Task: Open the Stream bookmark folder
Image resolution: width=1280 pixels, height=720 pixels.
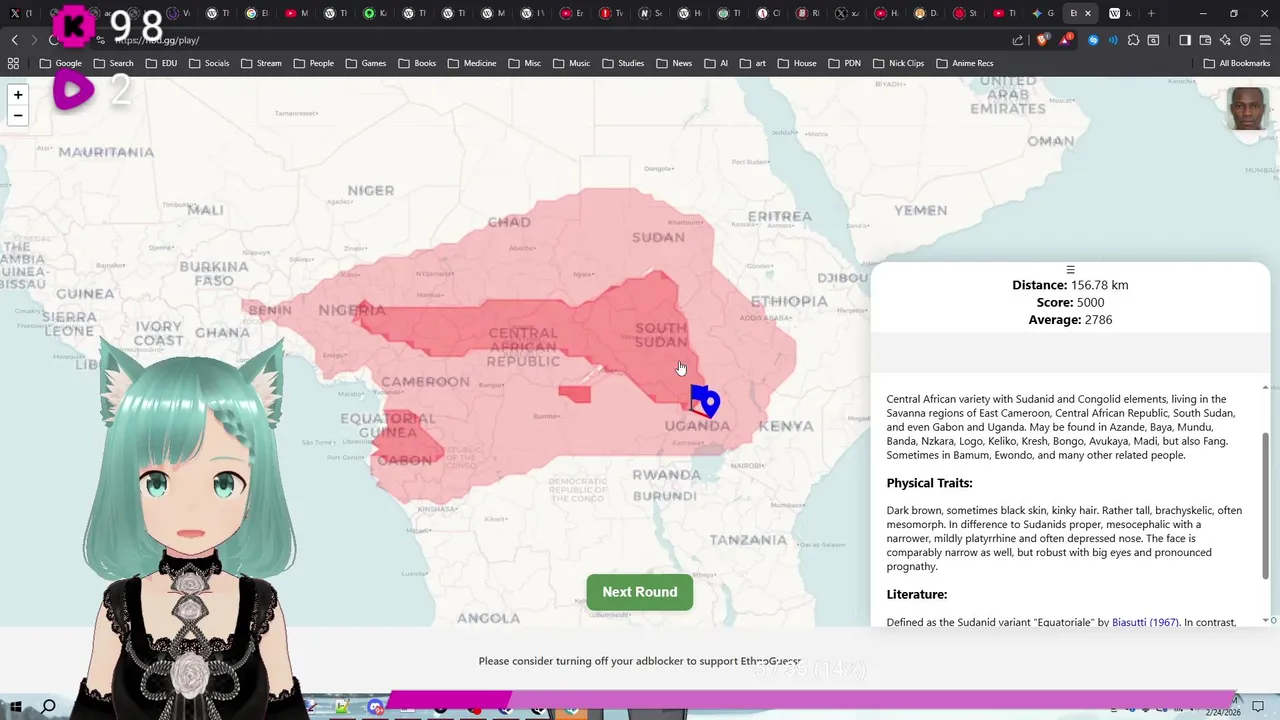Action: tap(261, 63)
